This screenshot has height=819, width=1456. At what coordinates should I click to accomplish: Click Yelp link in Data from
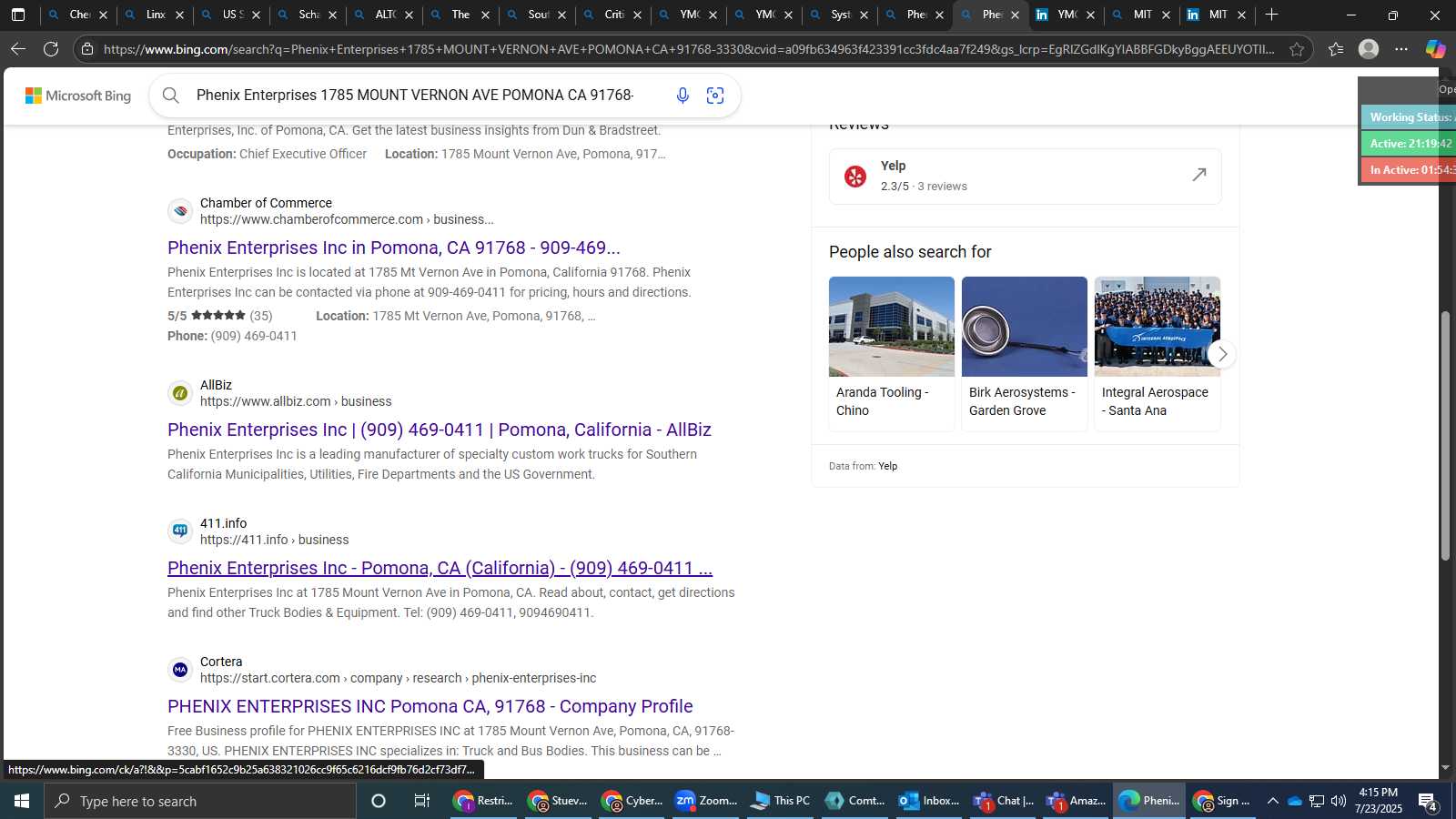click(888, 466)
